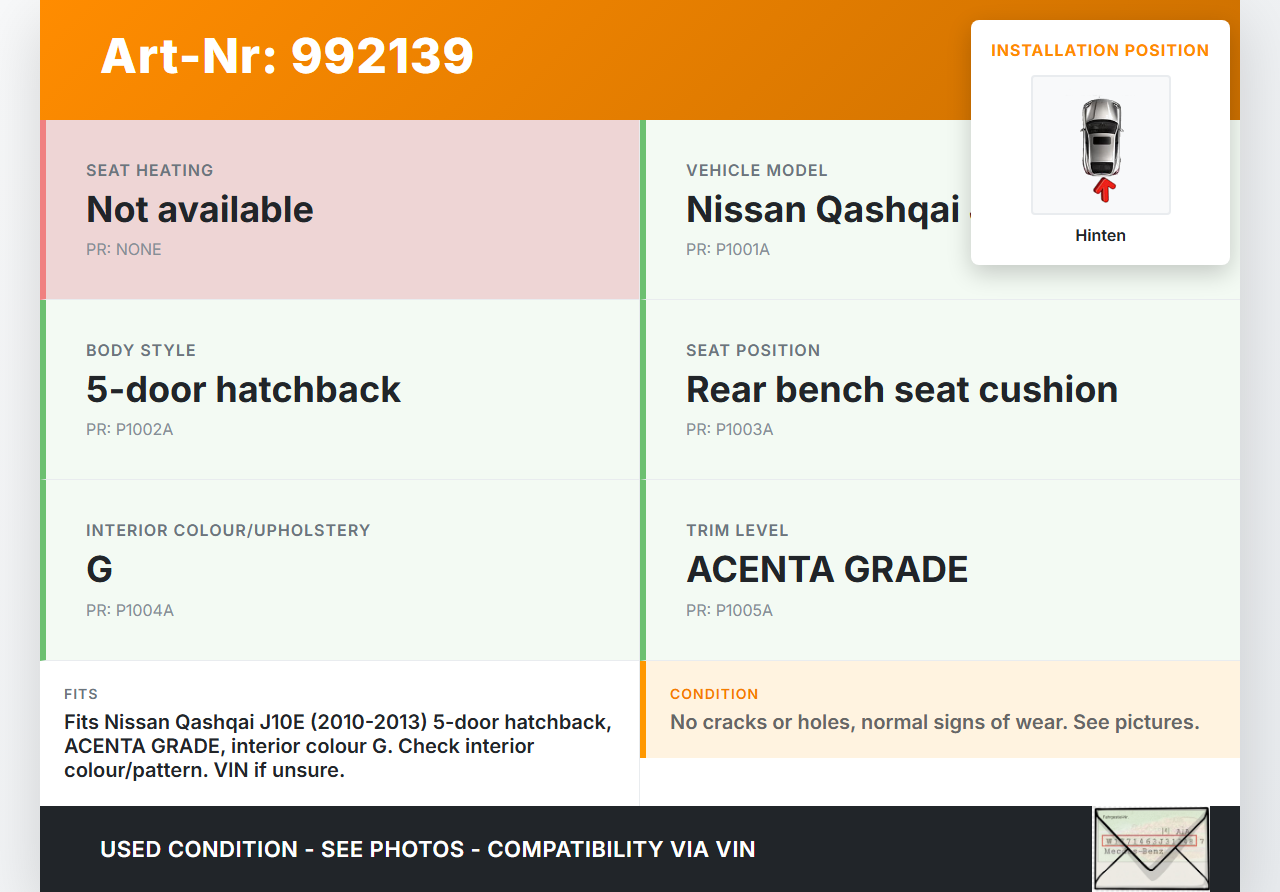
Task: Click the "SEAT HEATING" label
Action: 150,170
